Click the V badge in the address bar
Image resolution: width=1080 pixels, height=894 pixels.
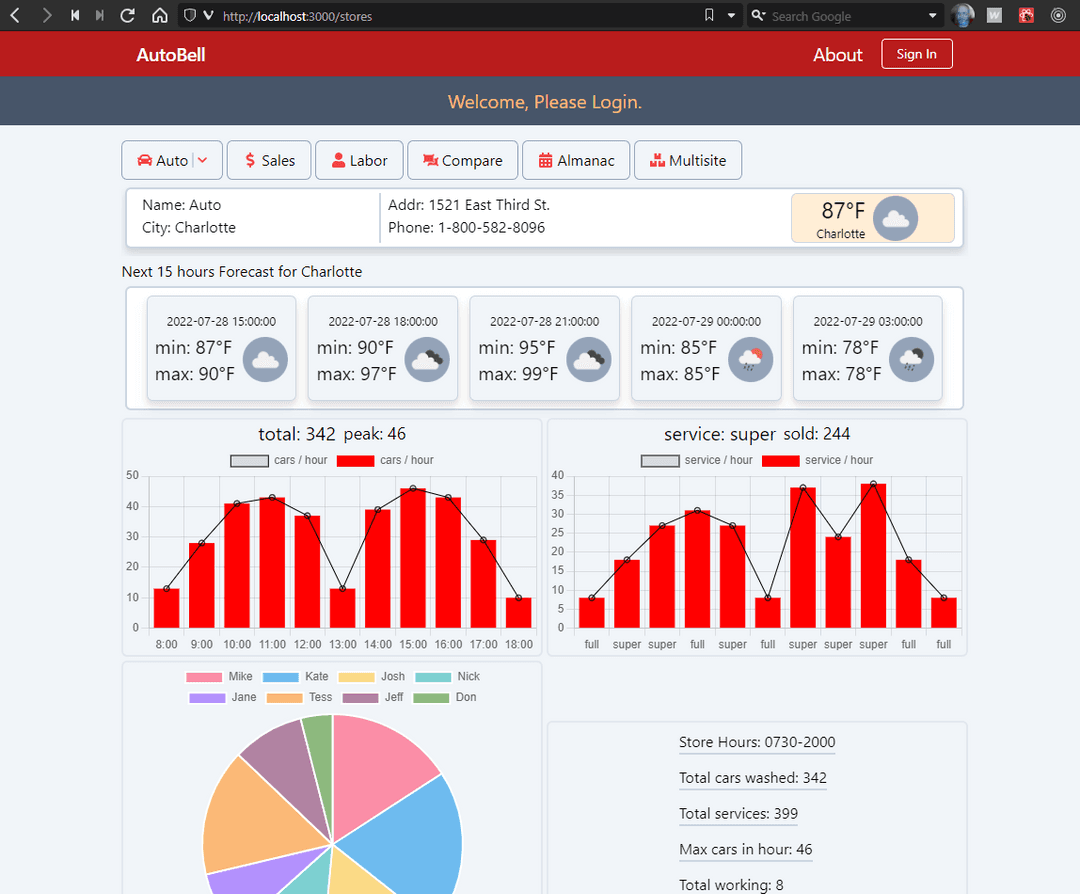point(208,15)
